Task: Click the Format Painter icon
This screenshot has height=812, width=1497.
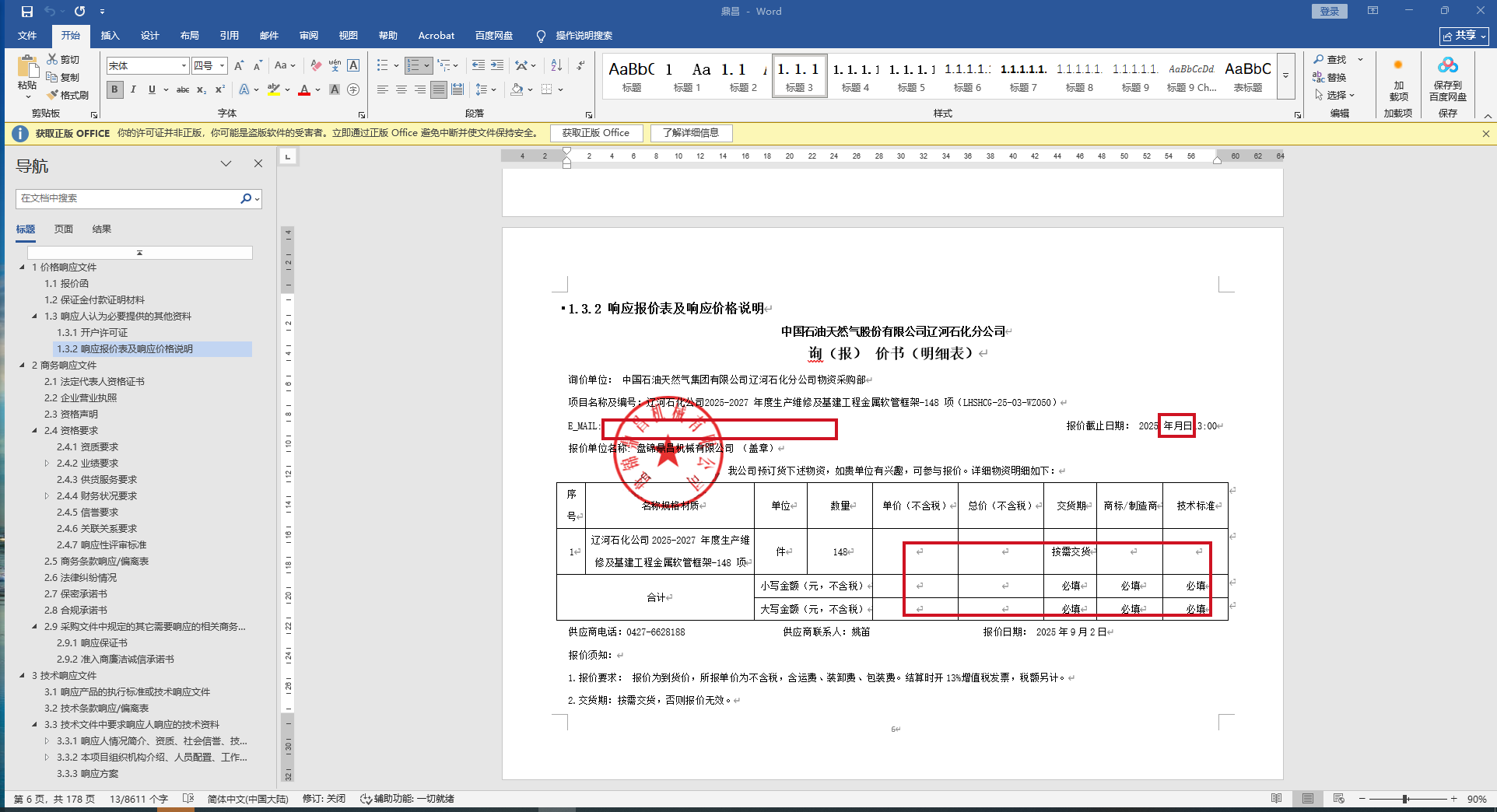Action: (68, 95)
